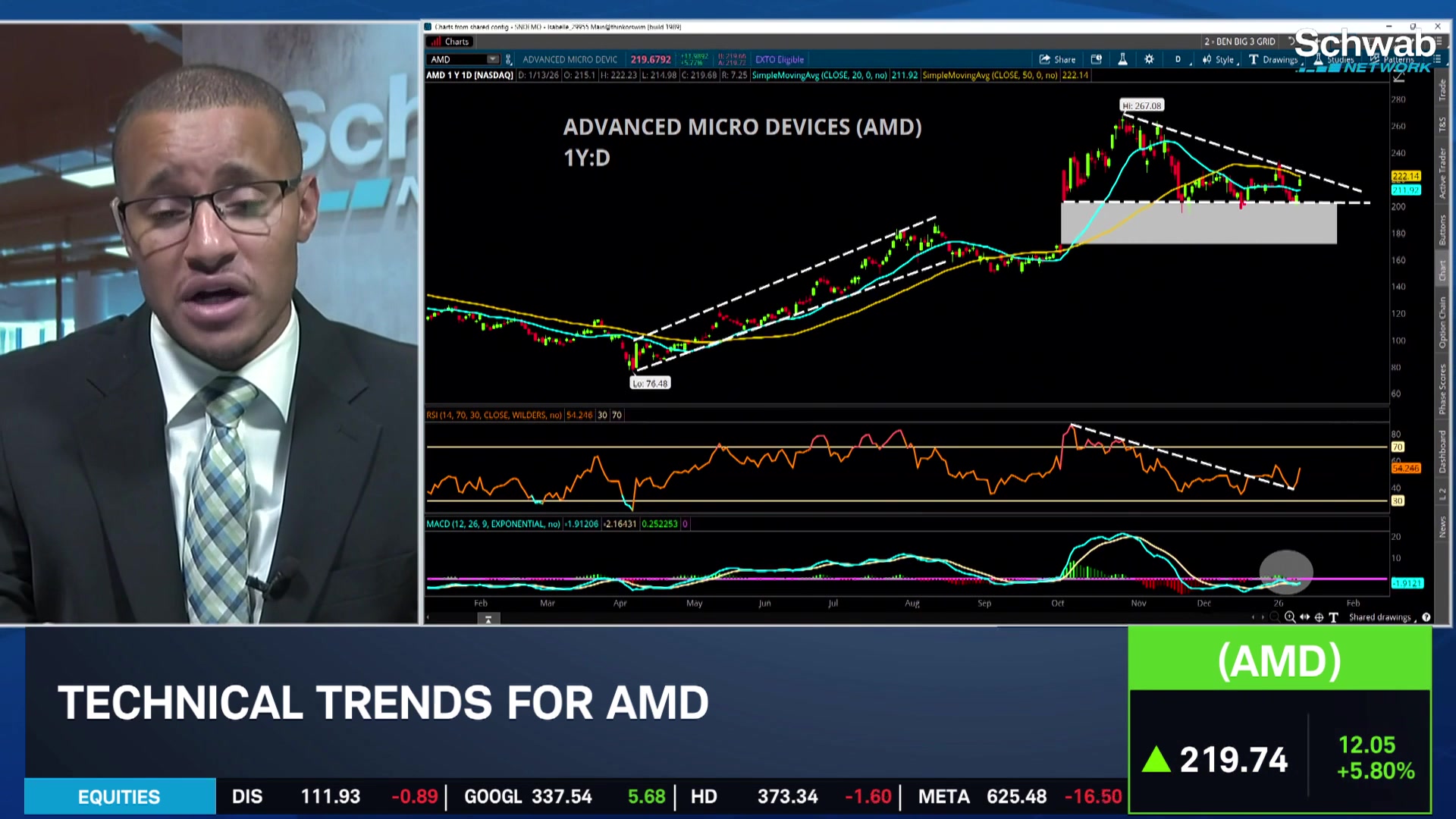This screenshot has width=1456, height=819.
Task: Expand the Style dropdown menu
Action: 1225,59
